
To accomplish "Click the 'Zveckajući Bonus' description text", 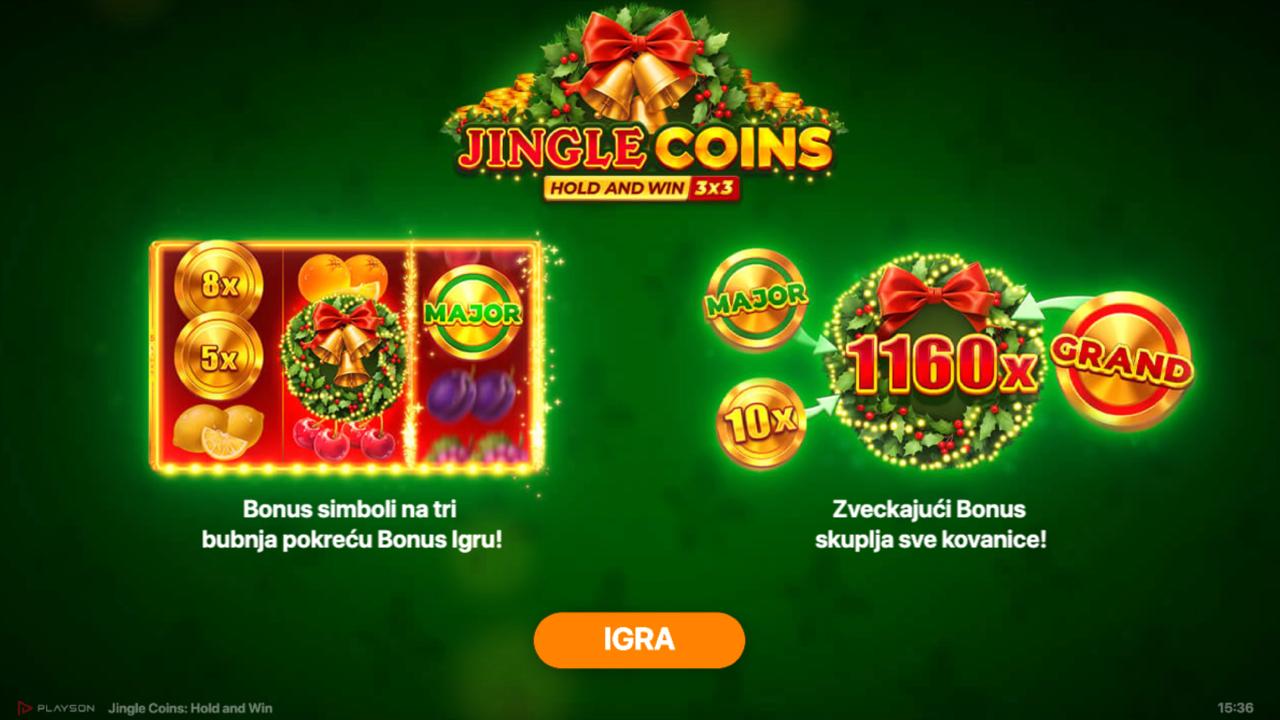I will click(930, 524).
